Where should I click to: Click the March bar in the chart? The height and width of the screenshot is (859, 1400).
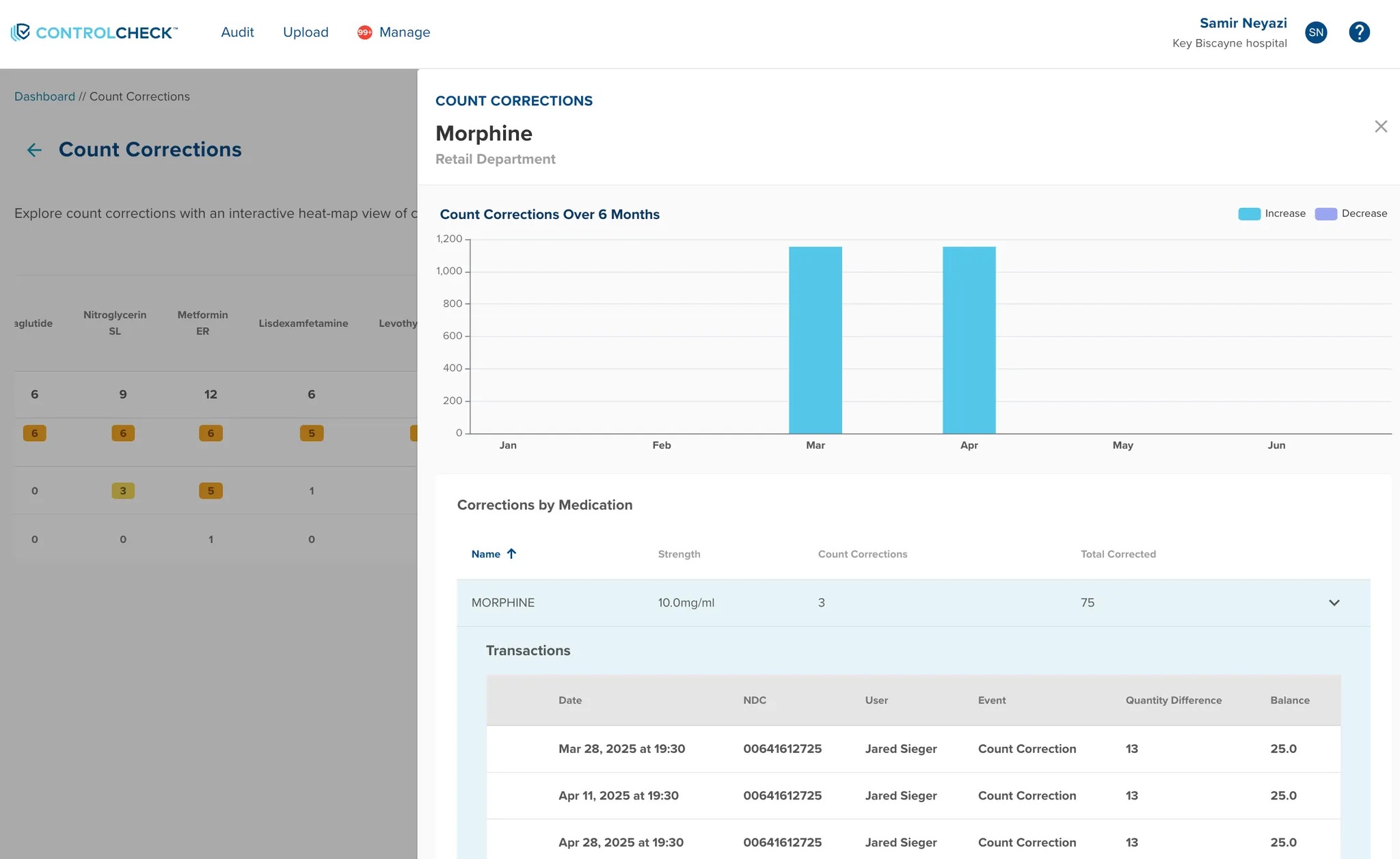point(815,340)
